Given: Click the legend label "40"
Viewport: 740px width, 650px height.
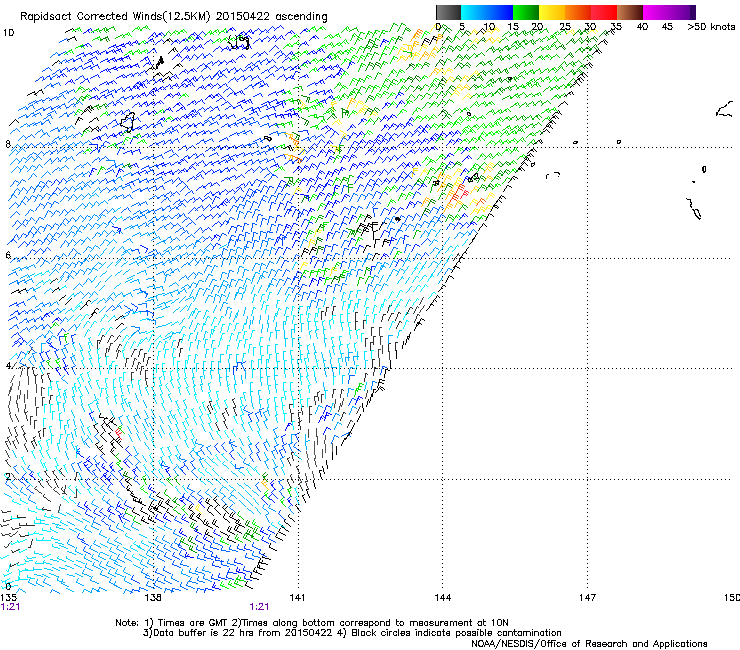Looking at the screenshot, I should [x=642, y=26].
